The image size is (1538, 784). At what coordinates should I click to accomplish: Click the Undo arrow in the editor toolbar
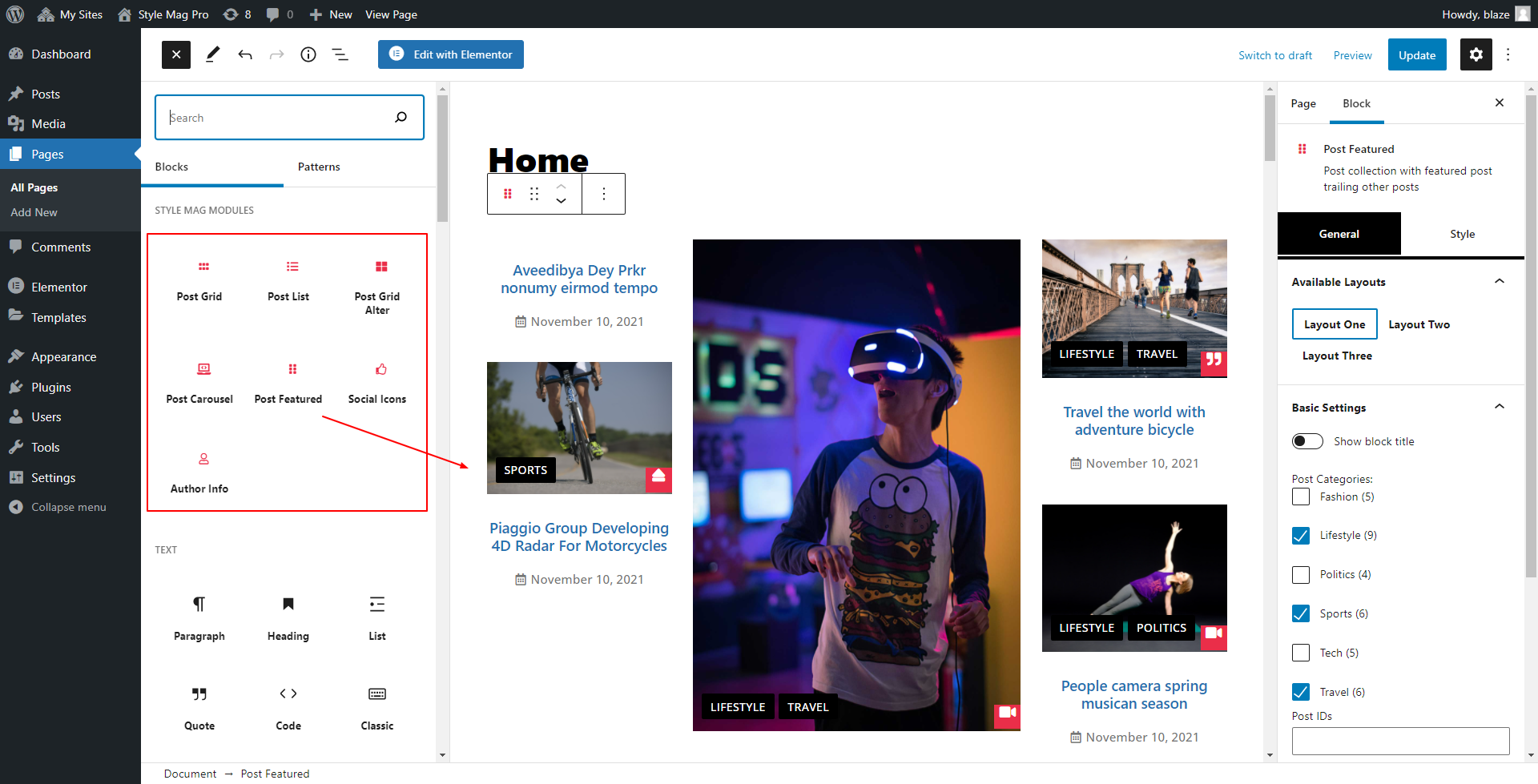point(245,54)
